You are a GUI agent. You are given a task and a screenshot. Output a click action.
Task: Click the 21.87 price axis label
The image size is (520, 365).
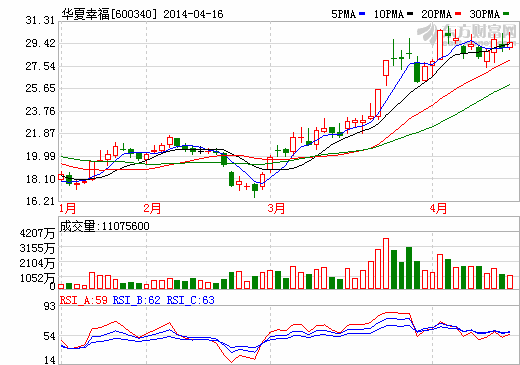coord(40,133)
